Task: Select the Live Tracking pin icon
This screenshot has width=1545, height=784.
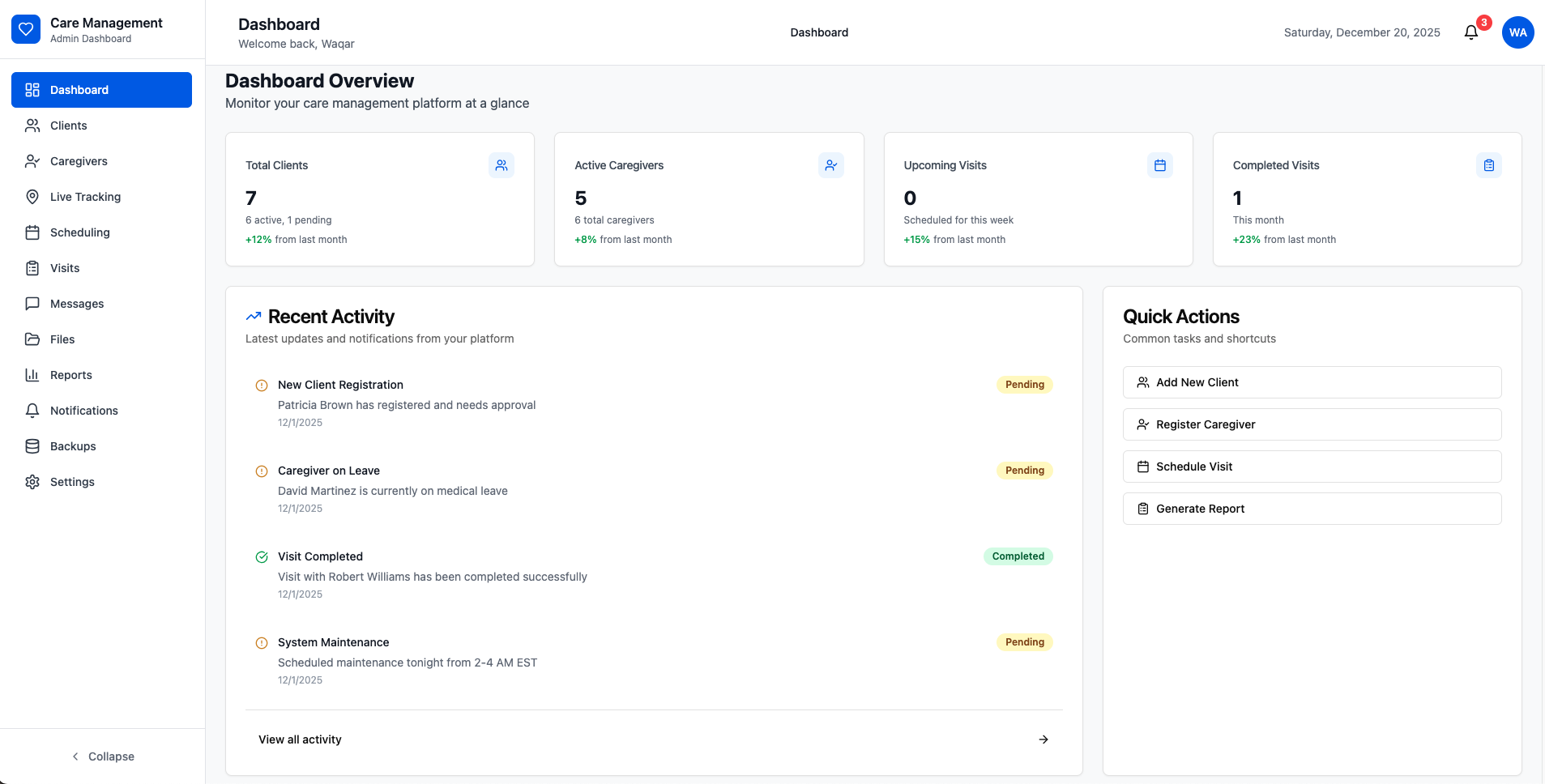Action: coord(32,197)
